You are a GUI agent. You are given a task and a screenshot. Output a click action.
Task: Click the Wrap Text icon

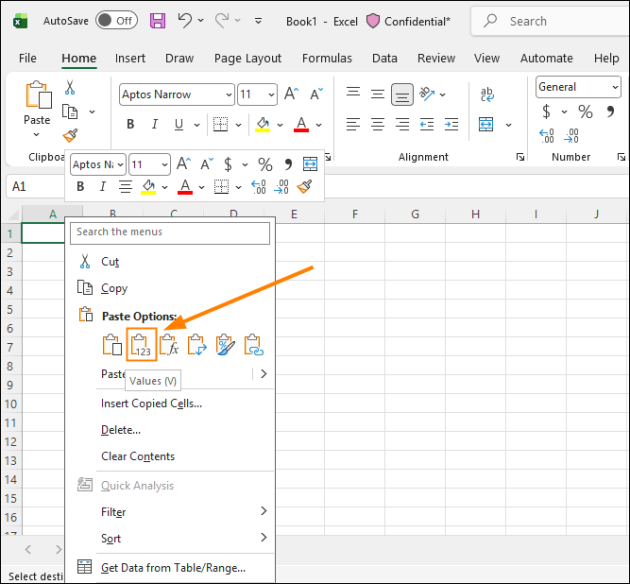coord(487,94)
